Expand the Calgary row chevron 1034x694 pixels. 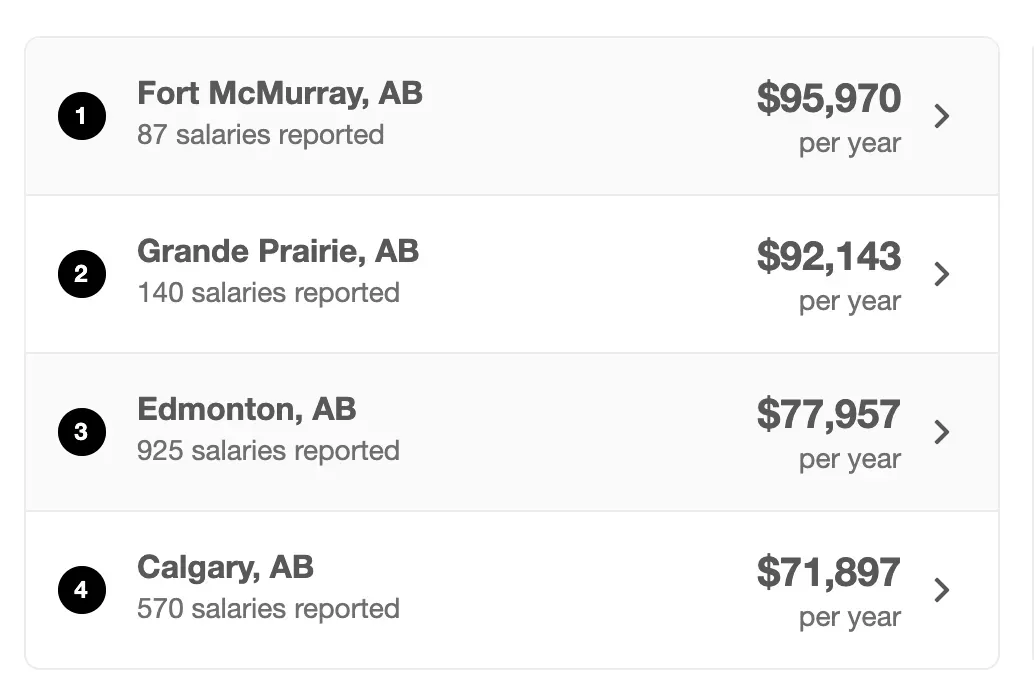point(942,590)
